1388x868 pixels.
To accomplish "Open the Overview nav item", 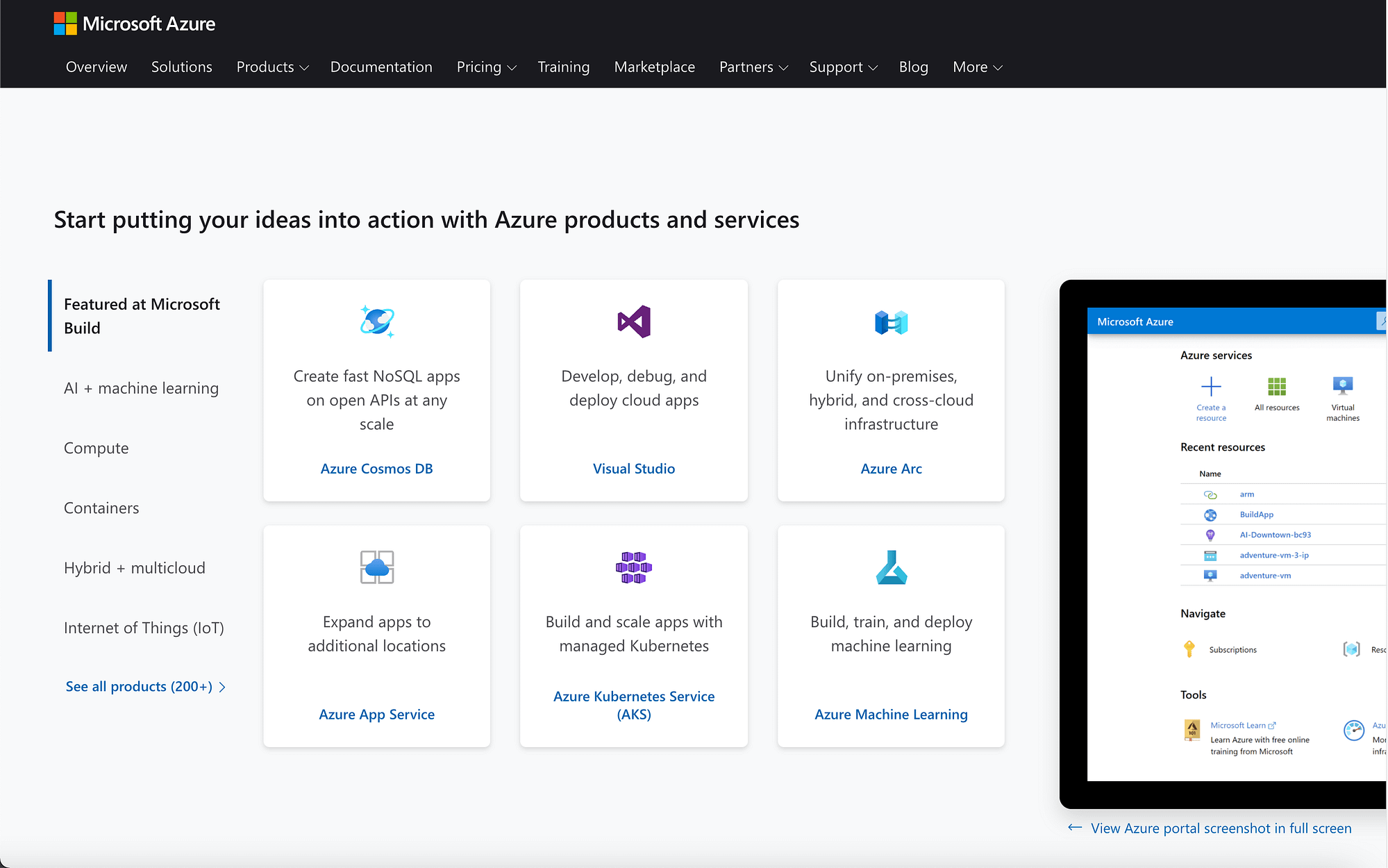I will (97, 67).
